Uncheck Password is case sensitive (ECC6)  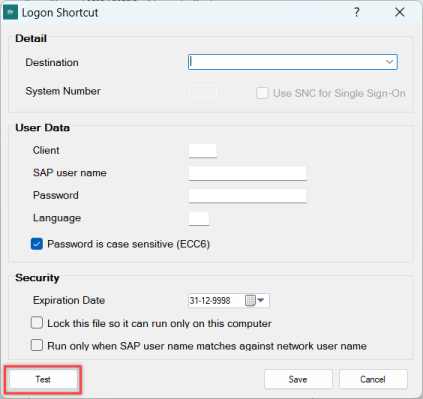tap(37, 244)
